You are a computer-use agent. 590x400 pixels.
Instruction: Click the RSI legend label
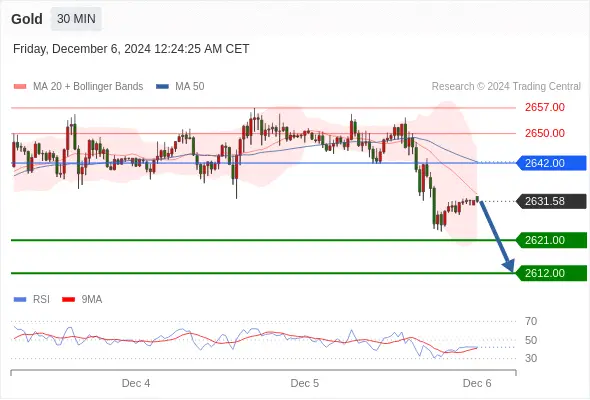pyautogui.click(x=41, y=300)
